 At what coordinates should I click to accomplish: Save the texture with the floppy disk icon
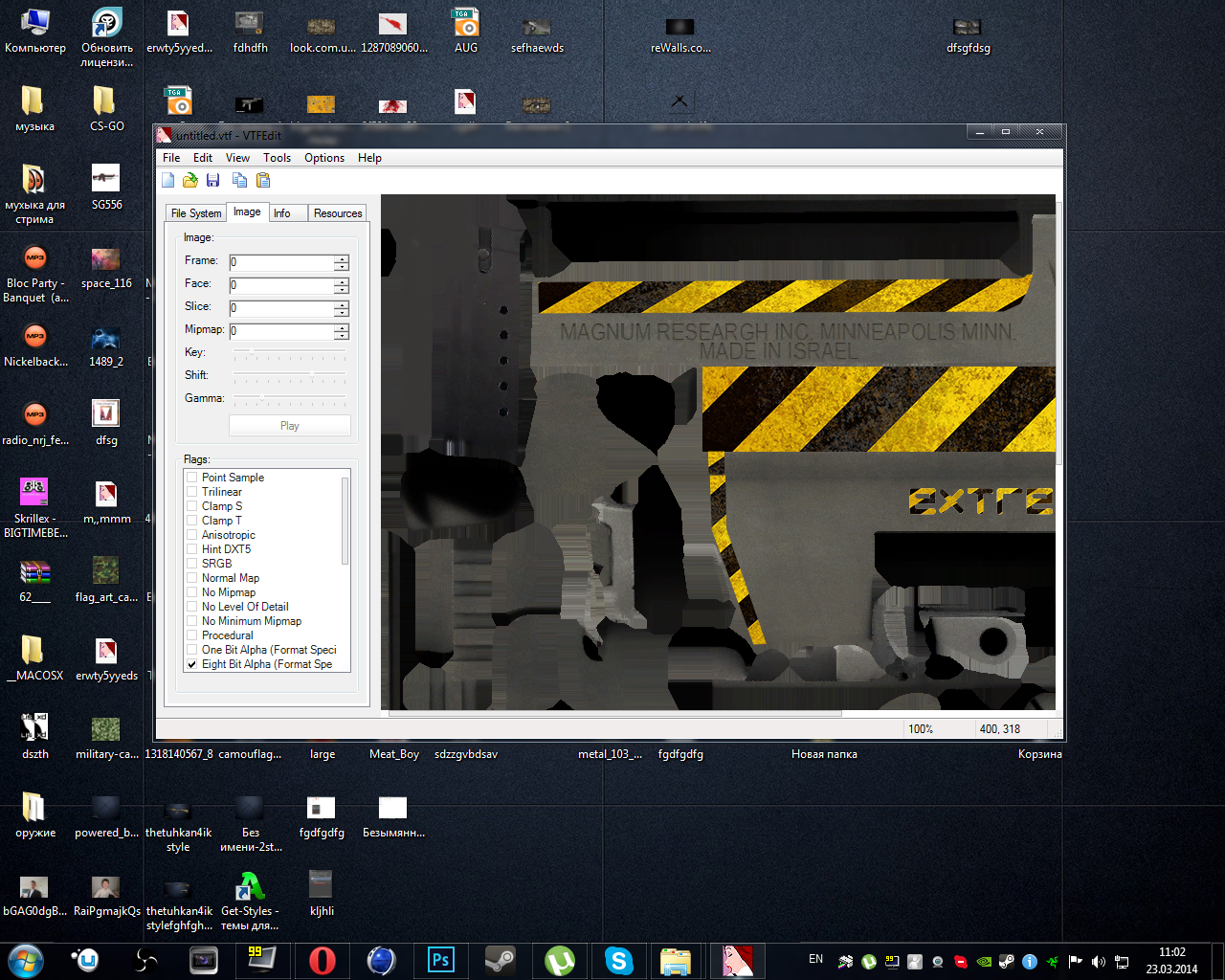[213, 180]
